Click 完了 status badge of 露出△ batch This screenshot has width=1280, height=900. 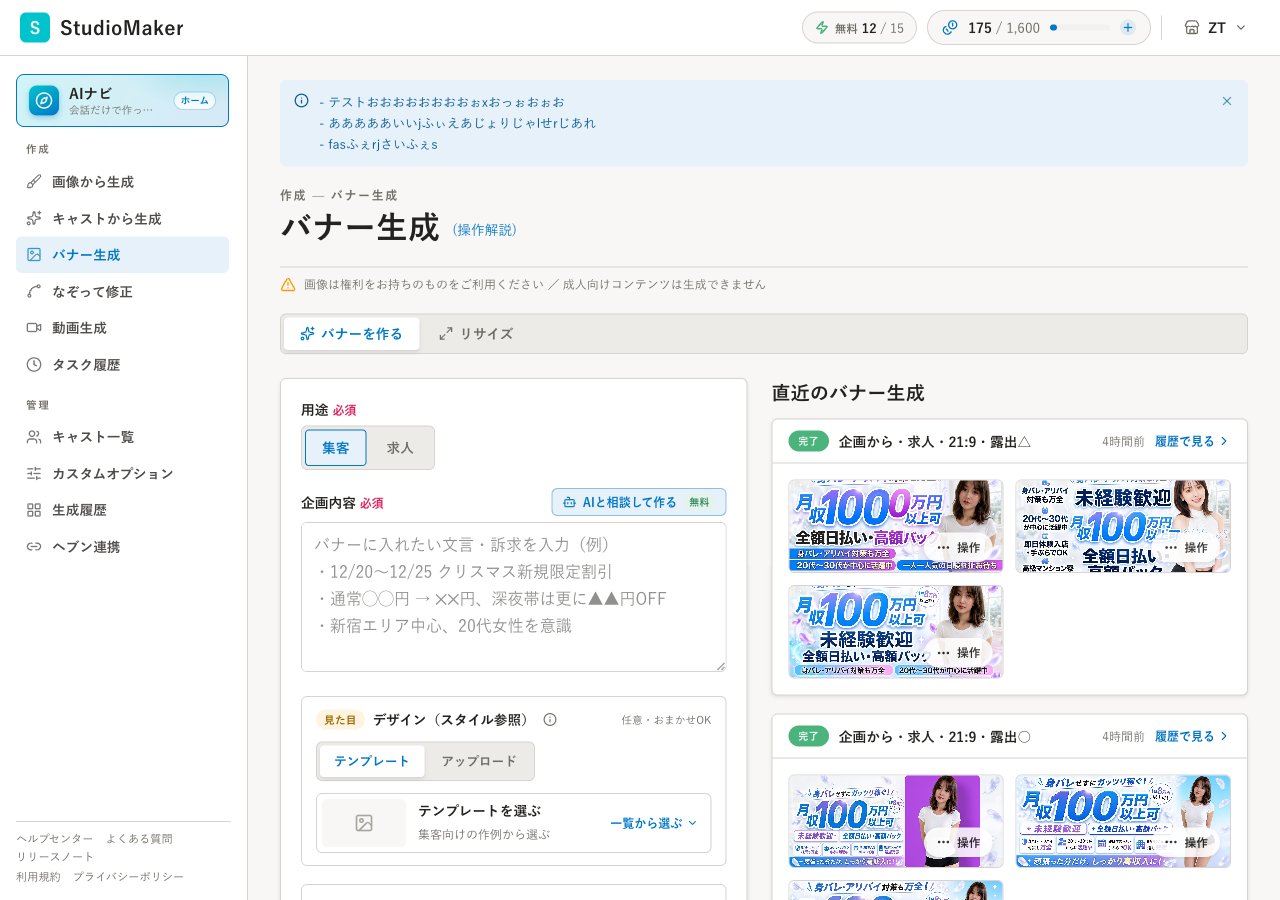[x=809, y=441]
